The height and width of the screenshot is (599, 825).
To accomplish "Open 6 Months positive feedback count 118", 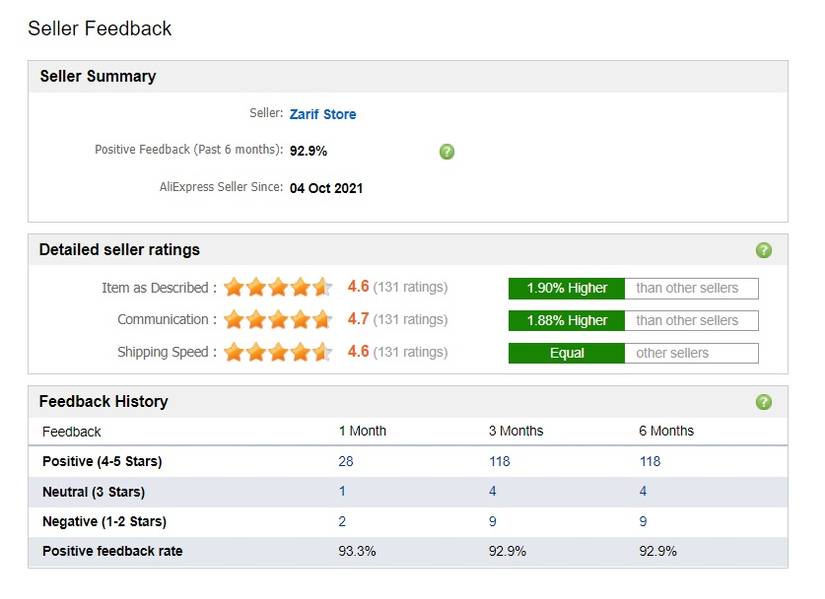I will [x=650, y=461].
